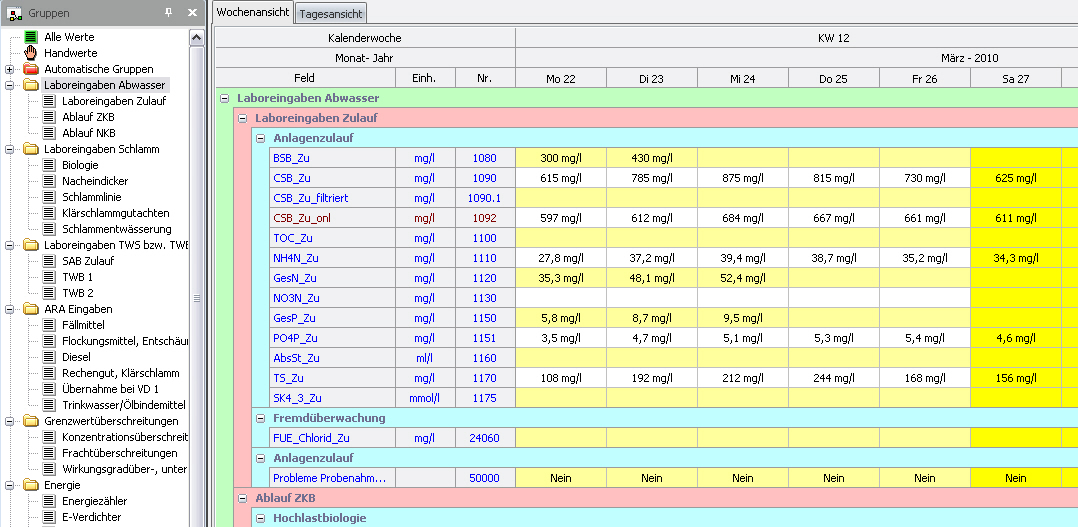Expand the Automatische Gruppen tree node
Screen dimensions: 1078x527
(x=9, y=69)
